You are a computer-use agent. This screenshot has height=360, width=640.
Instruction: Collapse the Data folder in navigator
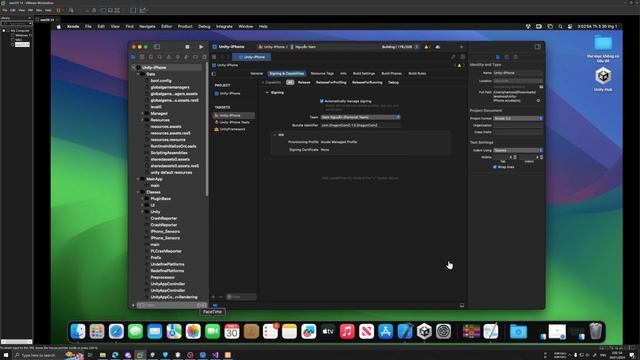tap(138, 74)
